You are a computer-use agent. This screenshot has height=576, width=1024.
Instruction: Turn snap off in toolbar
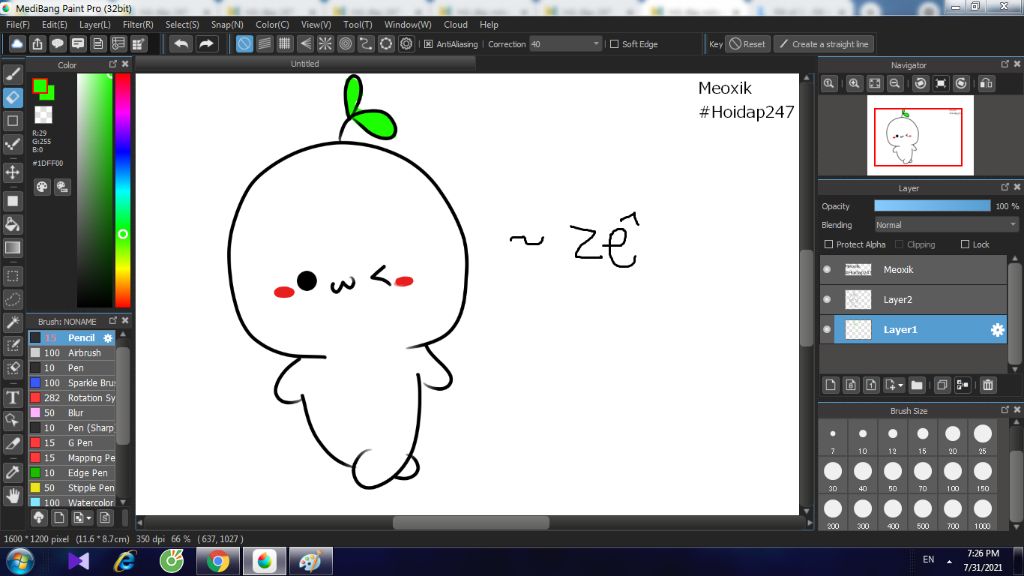tap(244, 44)
